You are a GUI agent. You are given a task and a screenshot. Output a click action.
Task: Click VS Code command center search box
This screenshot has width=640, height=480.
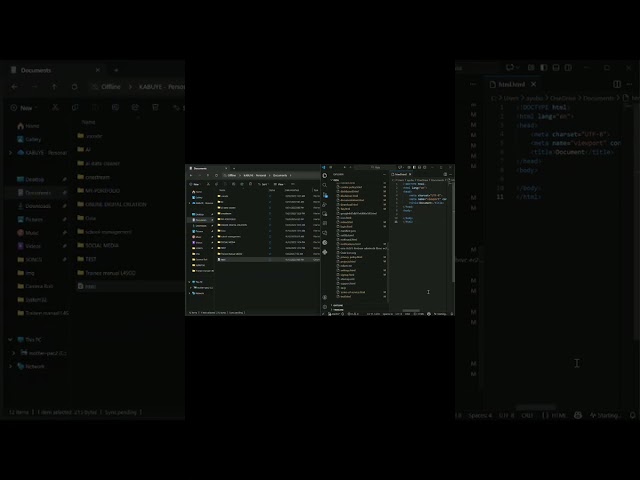pyautogui.click(x=376, y=167)
